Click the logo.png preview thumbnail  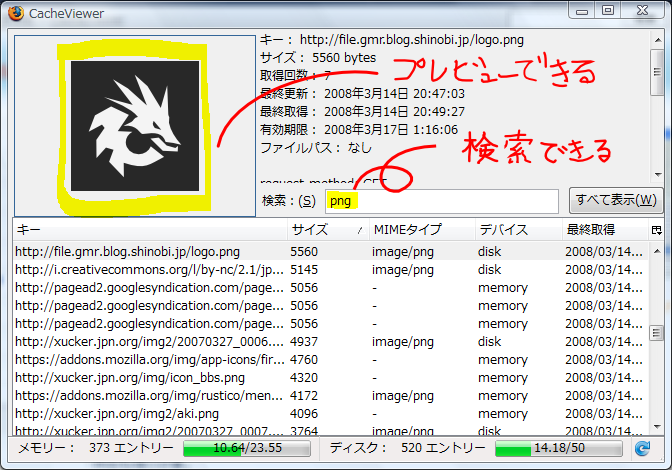(135, 126)
